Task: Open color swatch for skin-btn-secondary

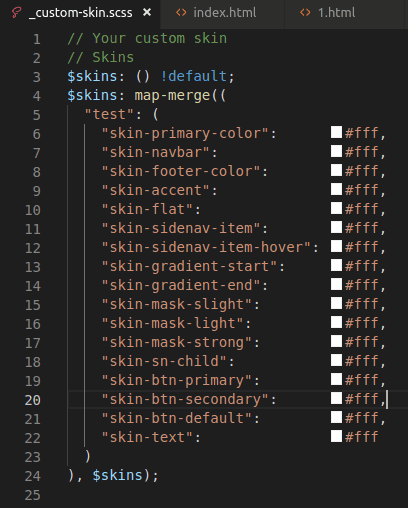Action: (336, 398)
